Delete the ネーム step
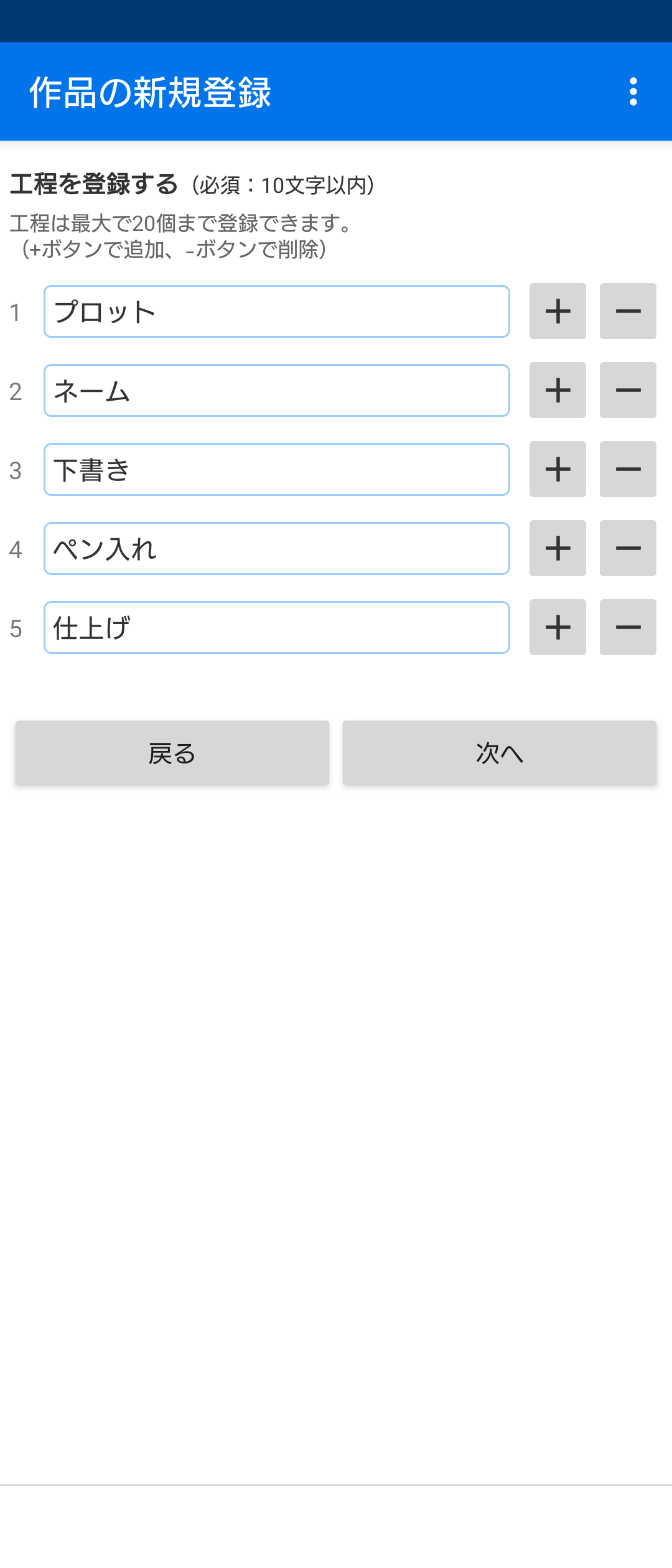The width and height of the screenshot is (672, 1568). tap(628, 390)
